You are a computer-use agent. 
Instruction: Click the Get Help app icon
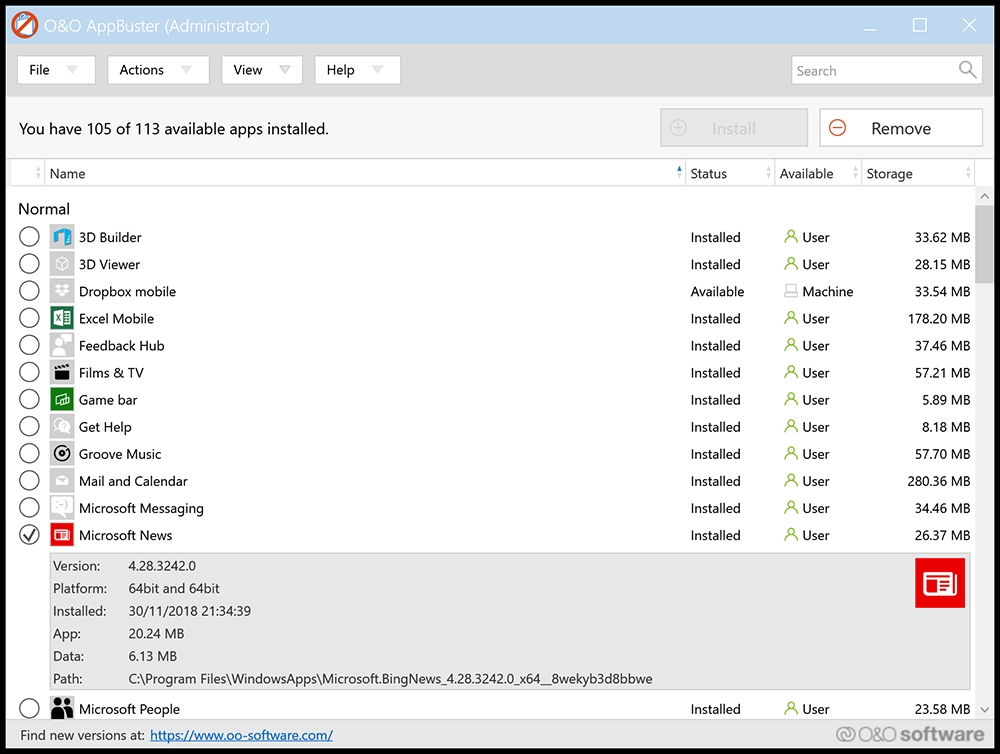point(62,427)
